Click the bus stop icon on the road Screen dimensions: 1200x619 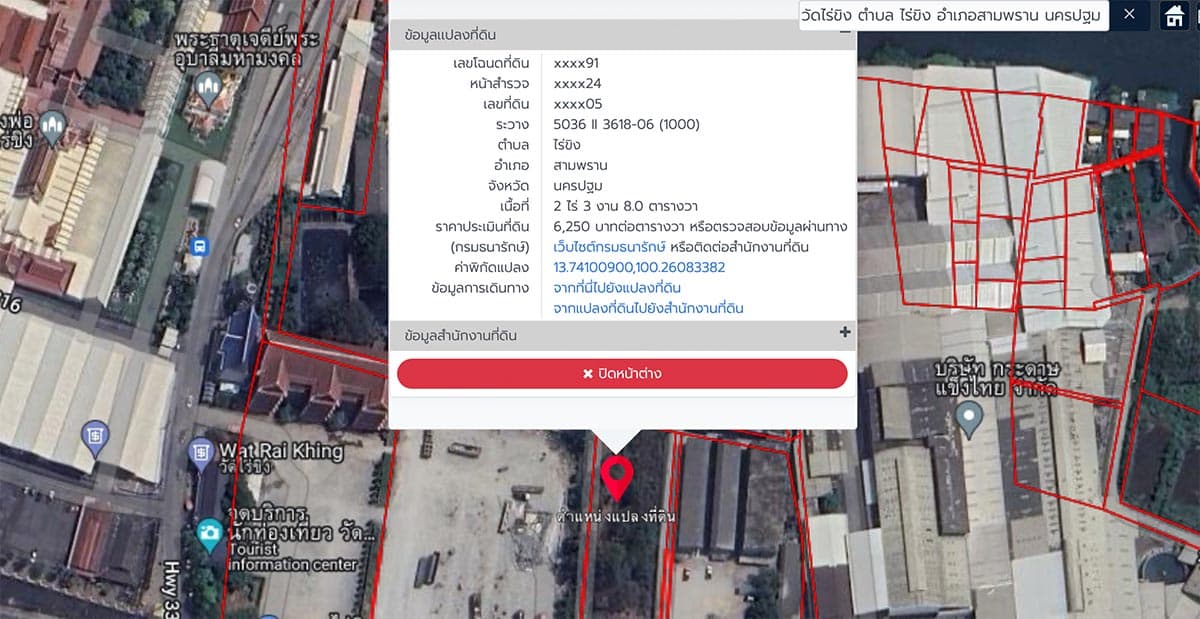(199, 245)
